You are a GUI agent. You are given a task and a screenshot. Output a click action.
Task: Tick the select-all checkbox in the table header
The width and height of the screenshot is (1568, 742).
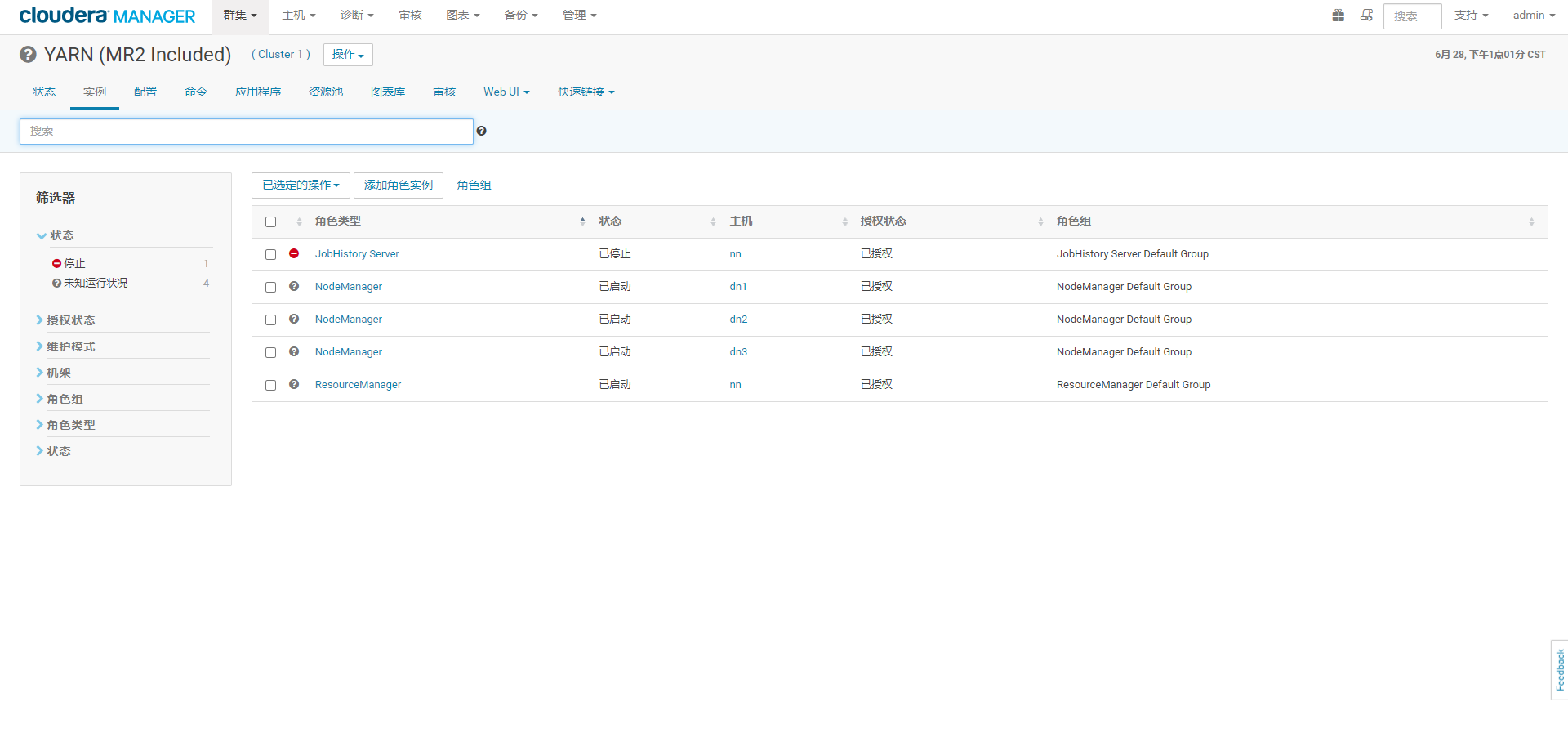(271, 221)
